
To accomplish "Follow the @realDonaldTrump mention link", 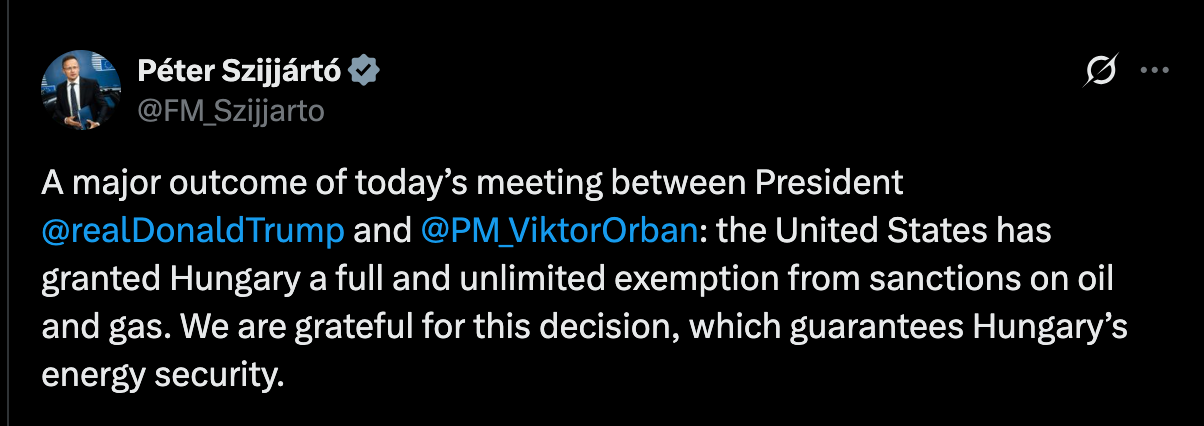I will pos(194,230).
